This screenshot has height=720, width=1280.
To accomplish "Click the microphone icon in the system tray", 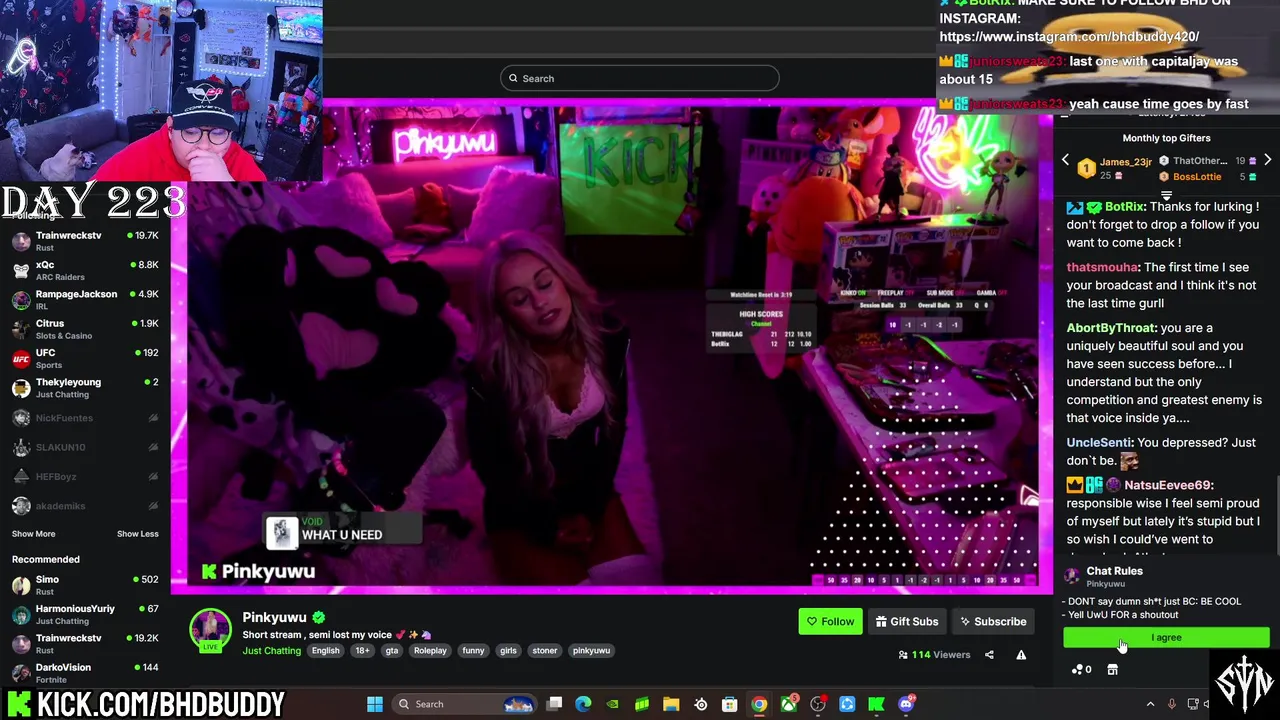I will coord(1172,704).
